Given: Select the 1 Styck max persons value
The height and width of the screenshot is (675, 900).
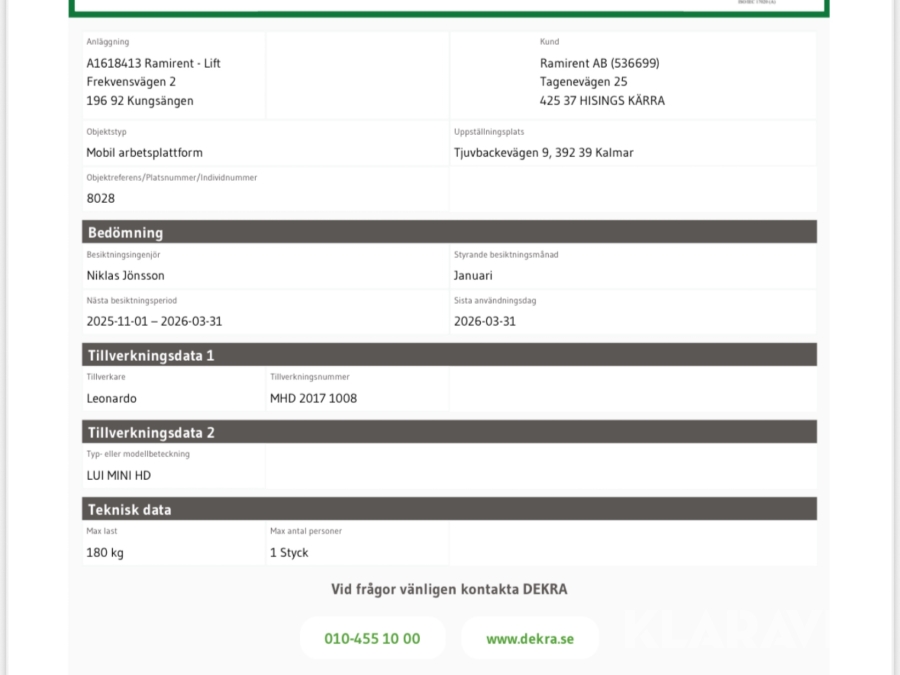Looking at the screenshot, I should 289,552.
